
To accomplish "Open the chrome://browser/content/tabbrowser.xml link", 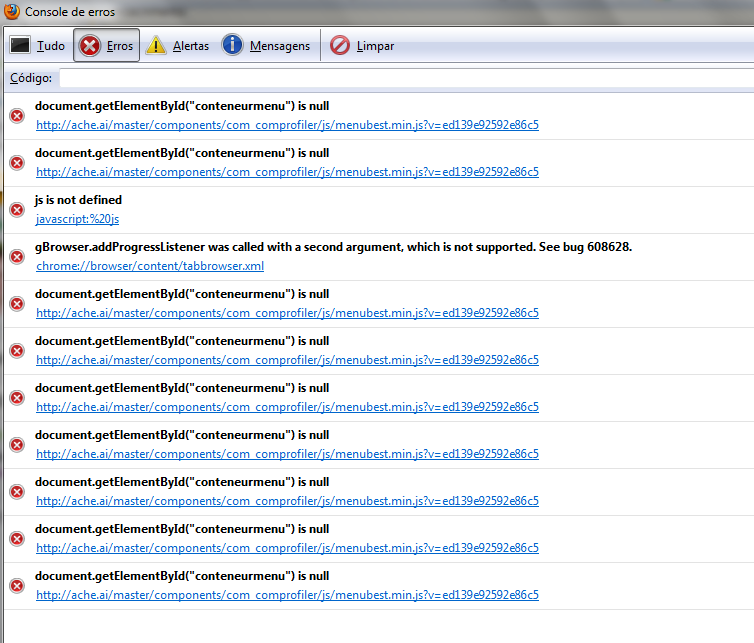I will coord(150,266).
